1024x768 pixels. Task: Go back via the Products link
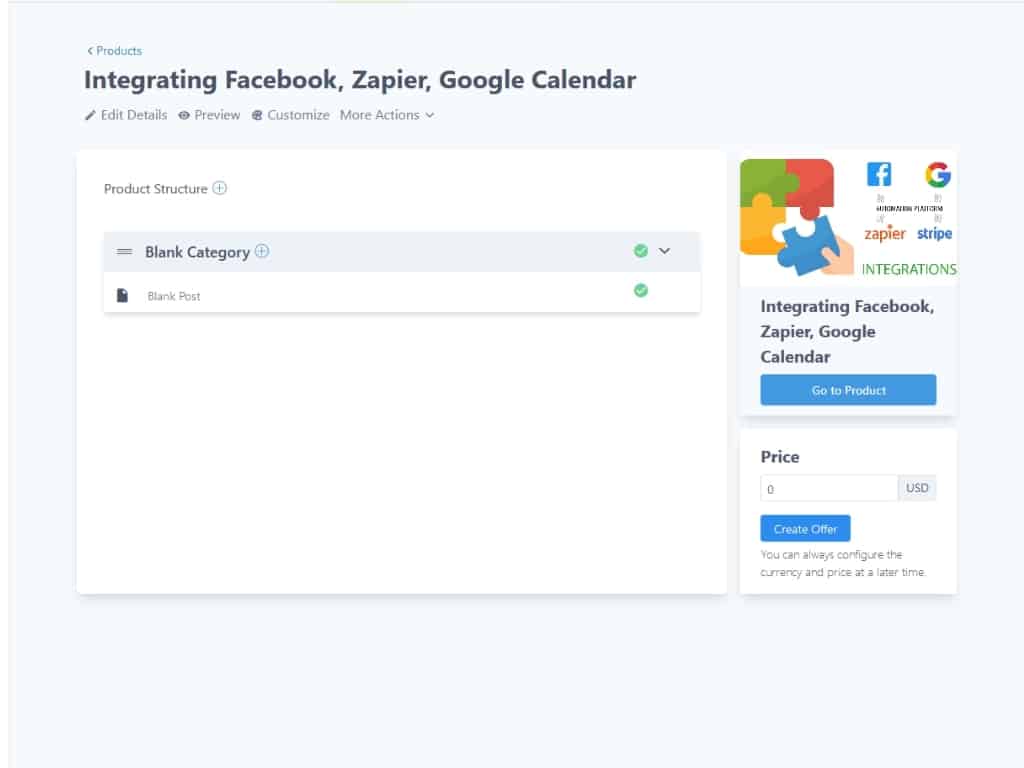click(x=119, y=51)
